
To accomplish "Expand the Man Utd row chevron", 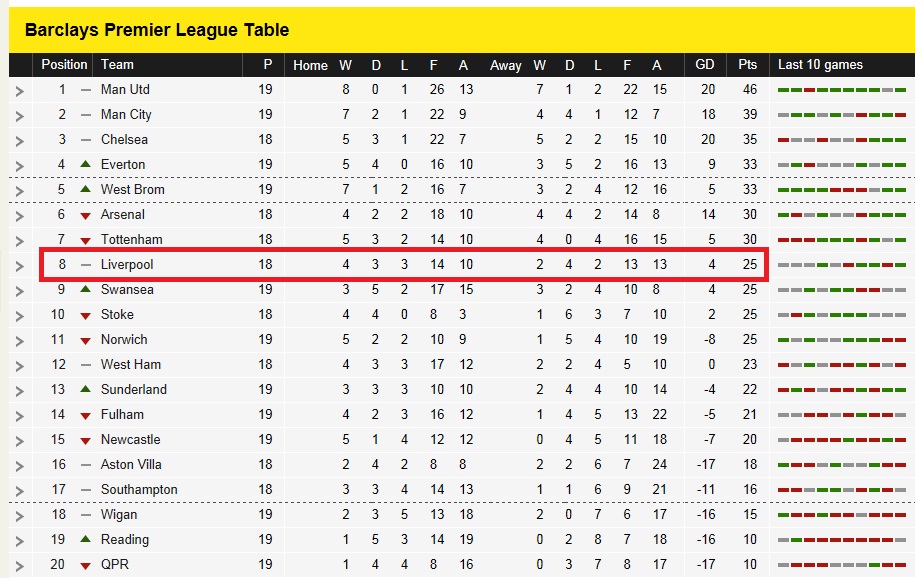I will click(20, 90).
